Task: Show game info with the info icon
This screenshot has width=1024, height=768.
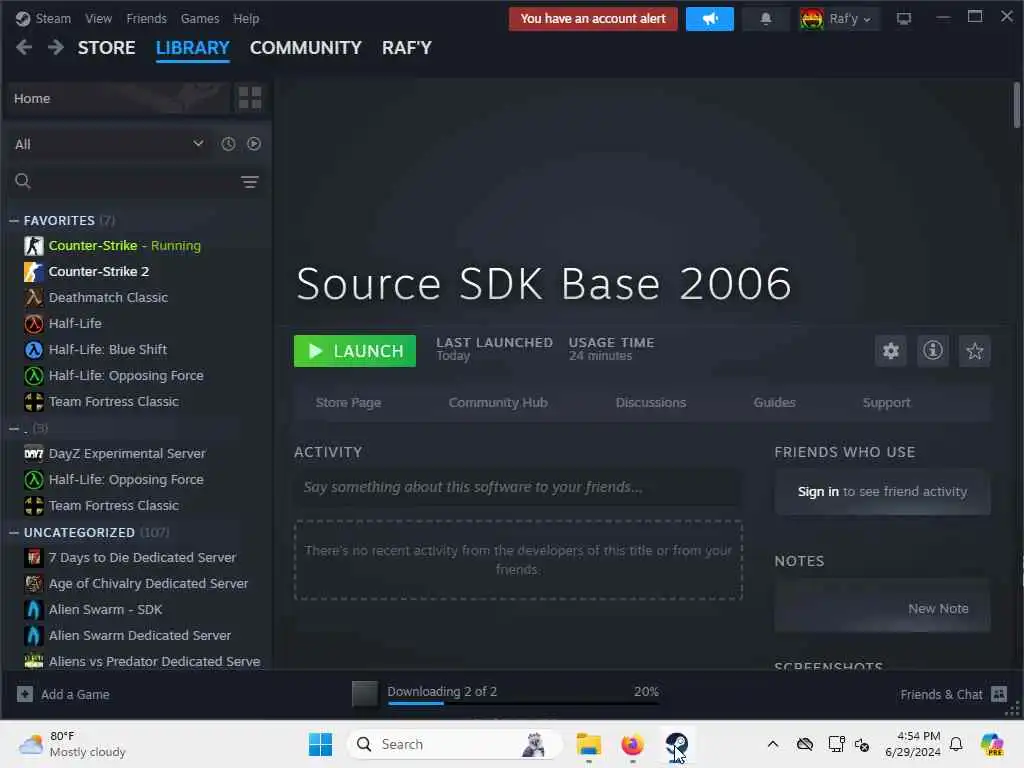Action: [x=933, y=351]
